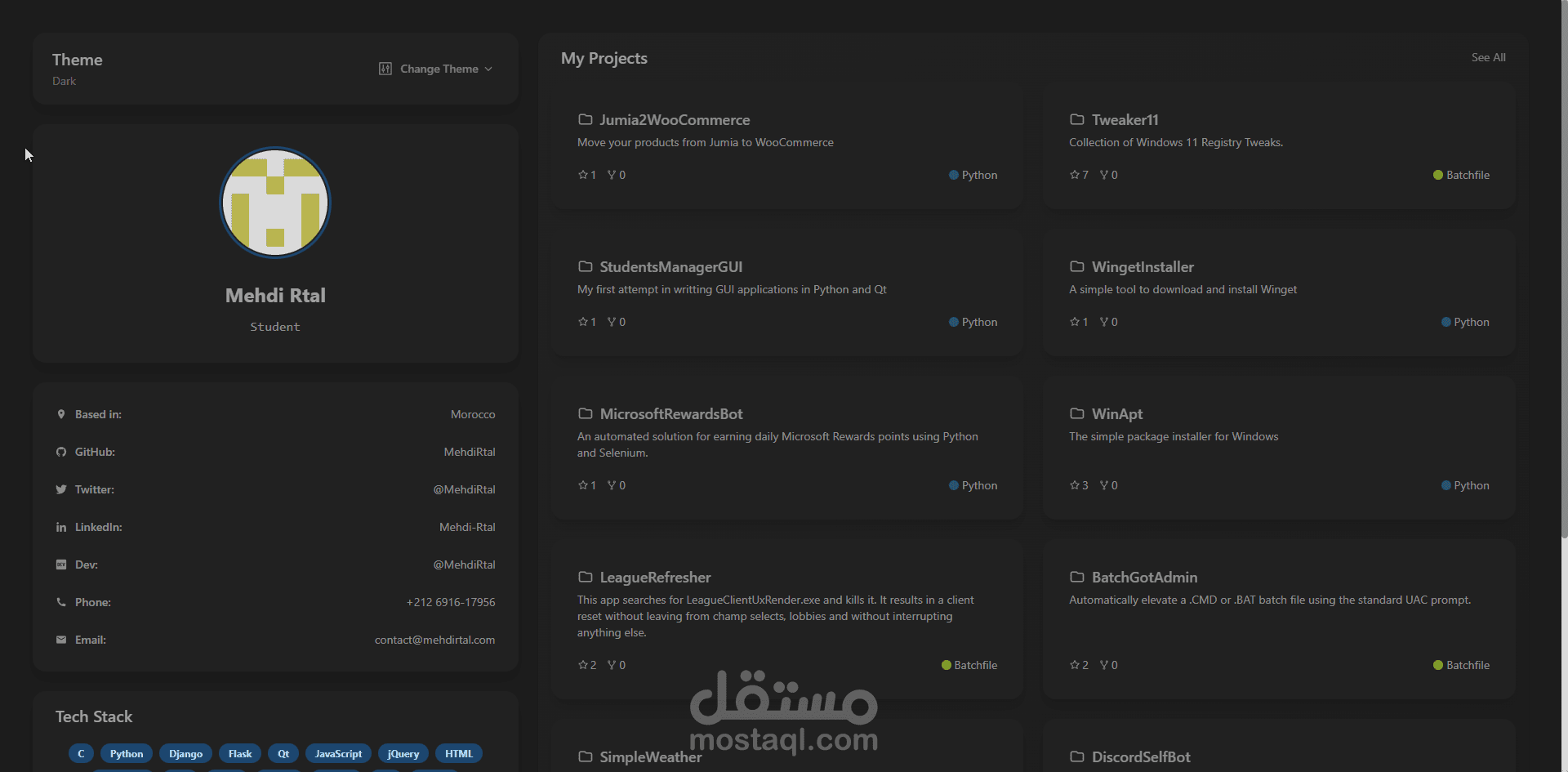Open the MicrosoftRewardsBot project title
The height and width of the screenshot is (772, 1568).
tap(671, 414)
